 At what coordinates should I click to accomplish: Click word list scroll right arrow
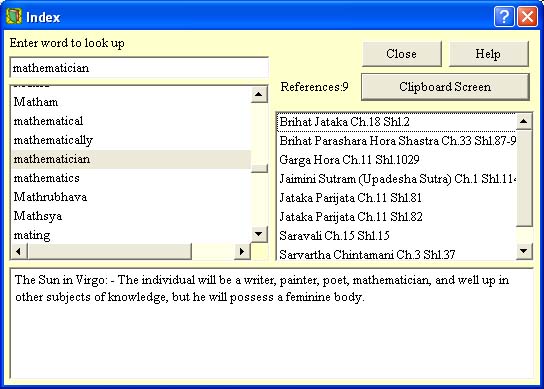pos(242,251)
